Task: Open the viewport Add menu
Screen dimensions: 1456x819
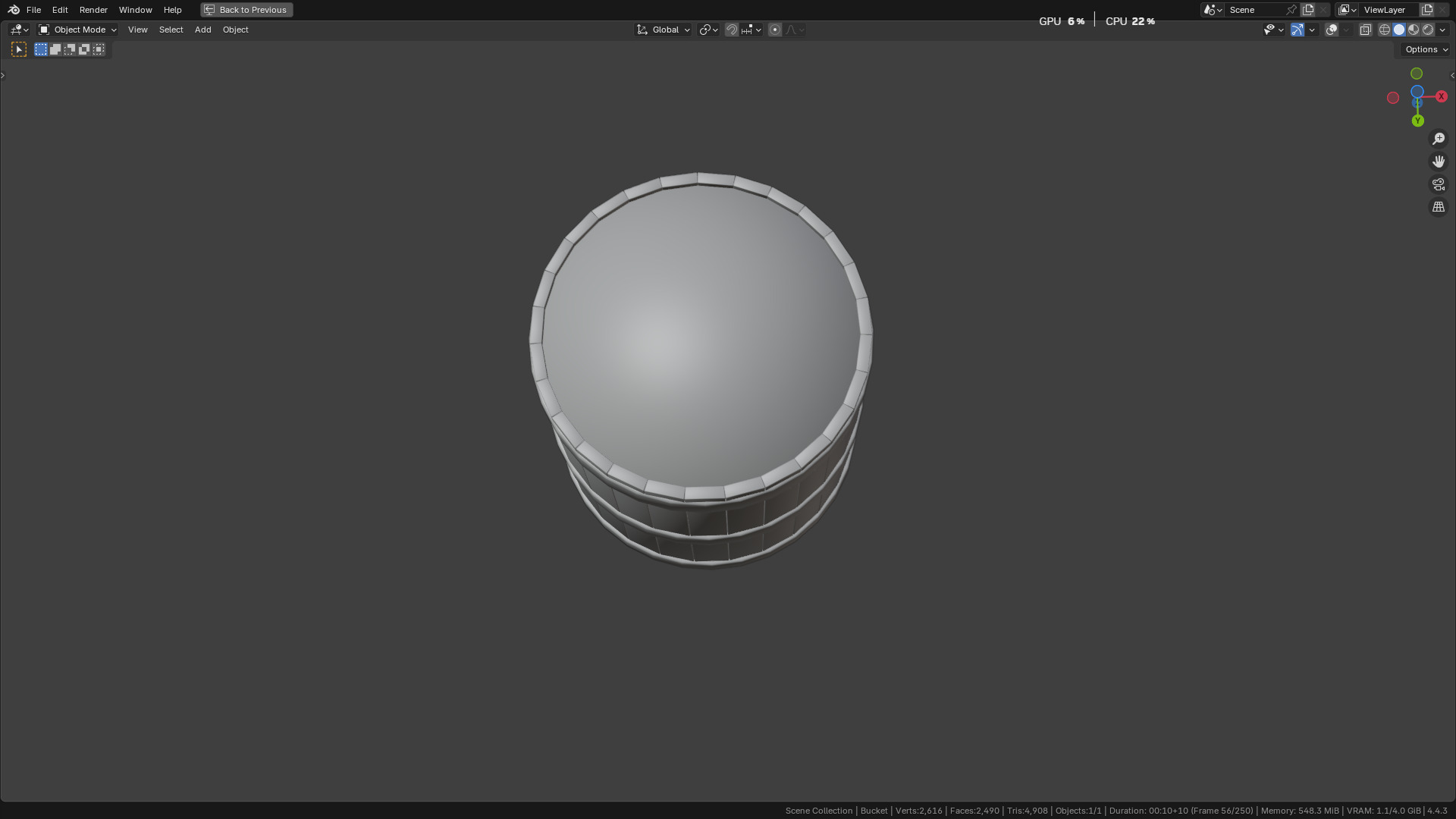Action: pos(202,30)
